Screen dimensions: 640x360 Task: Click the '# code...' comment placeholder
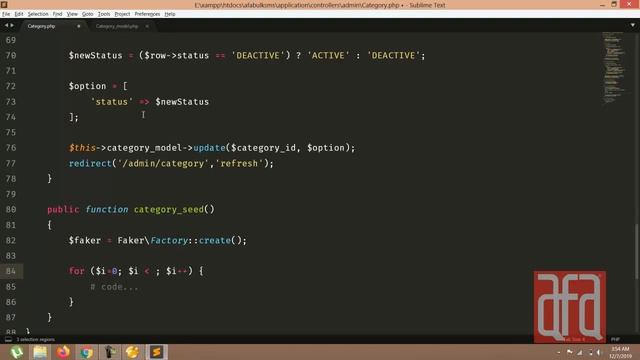[x=114, y=287]
